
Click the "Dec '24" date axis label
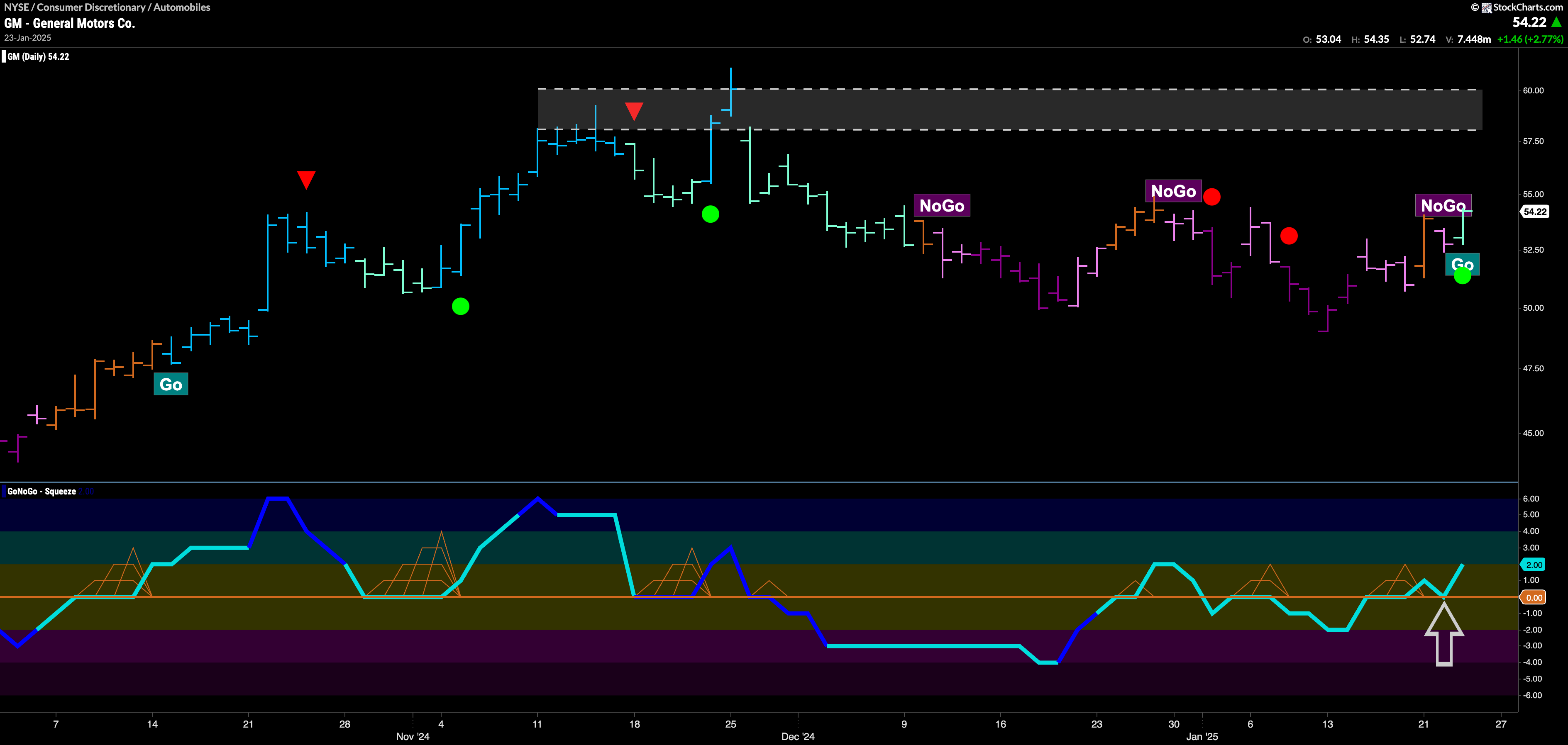(x=797, y=736)
